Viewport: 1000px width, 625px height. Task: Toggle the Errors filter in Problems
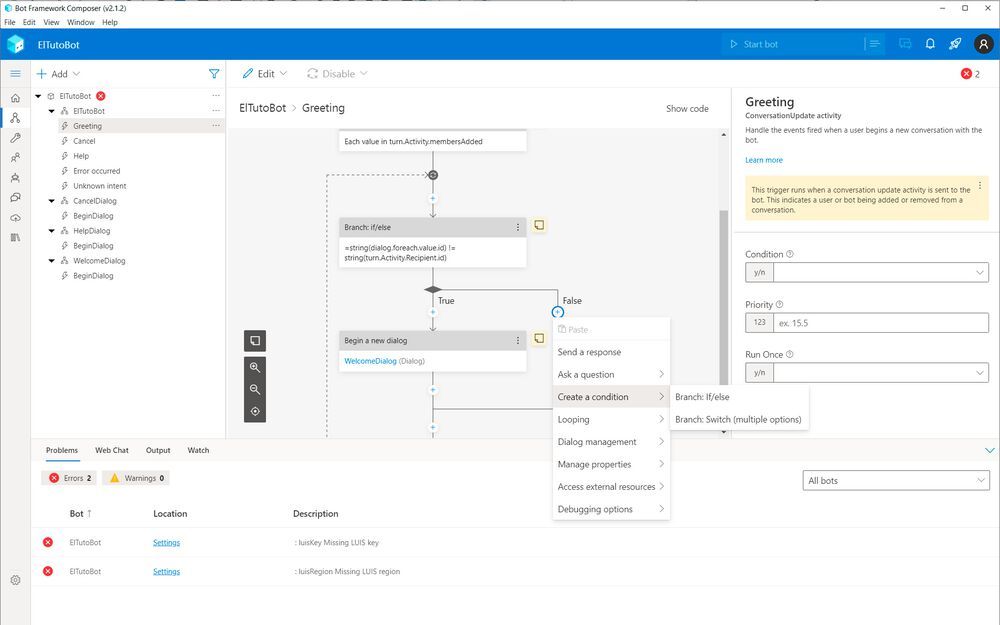coord(69,478)
